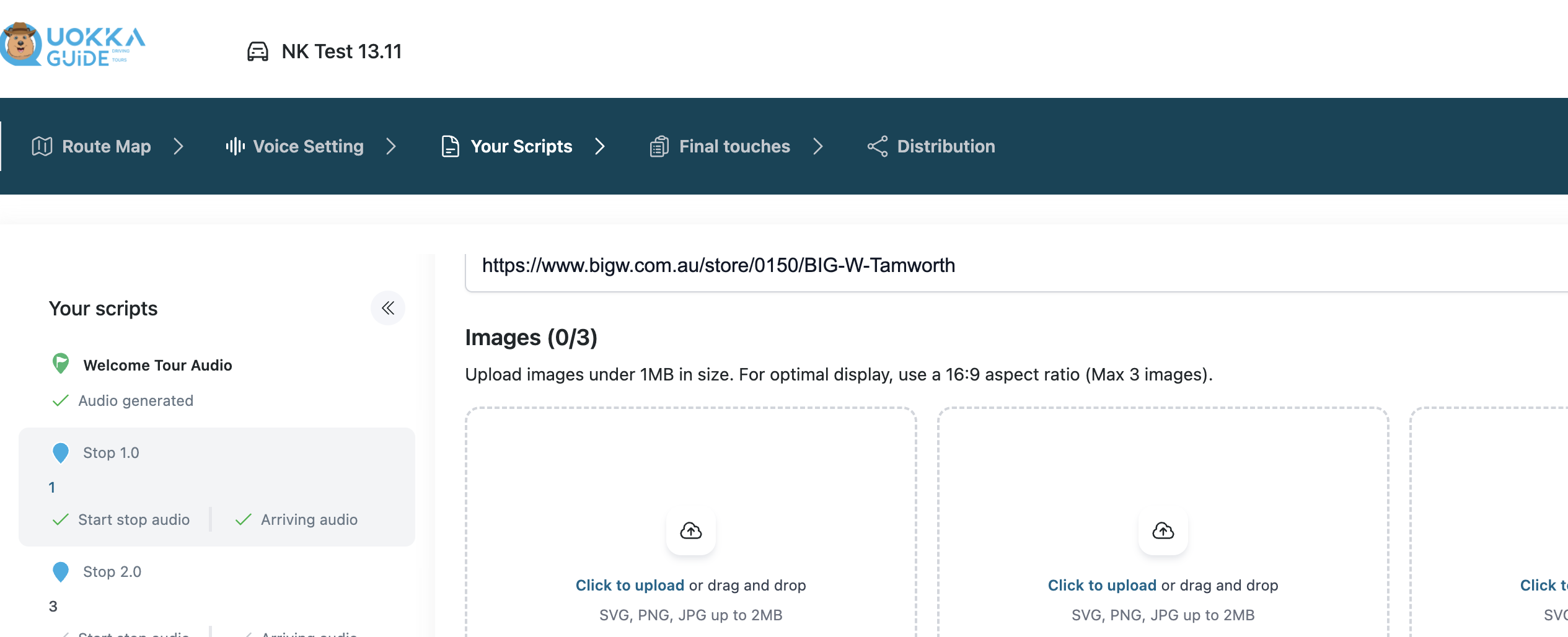Click the Final touches clipboard icon
Screen dimensions: 1568x637
[659, 146]
